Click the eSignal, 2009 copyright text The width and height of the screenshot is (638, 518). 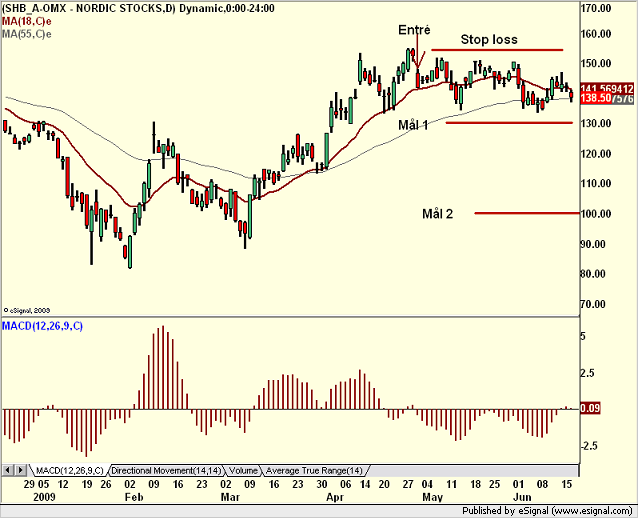click(26, 310)
